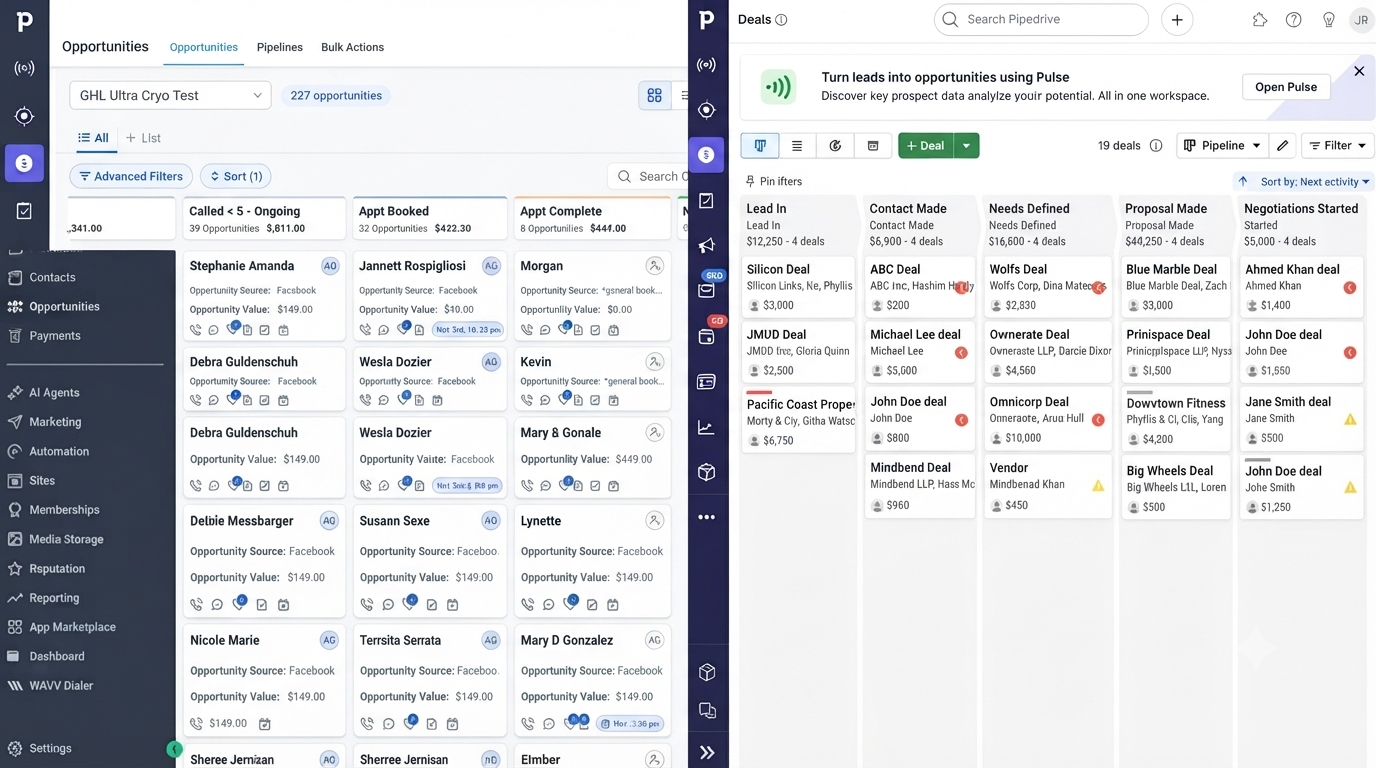The width and height of the screenshot is (1376, 768).
Task: Expand the Pipedrive sidebar with double chevron
Action: click(x=707, y=753)
